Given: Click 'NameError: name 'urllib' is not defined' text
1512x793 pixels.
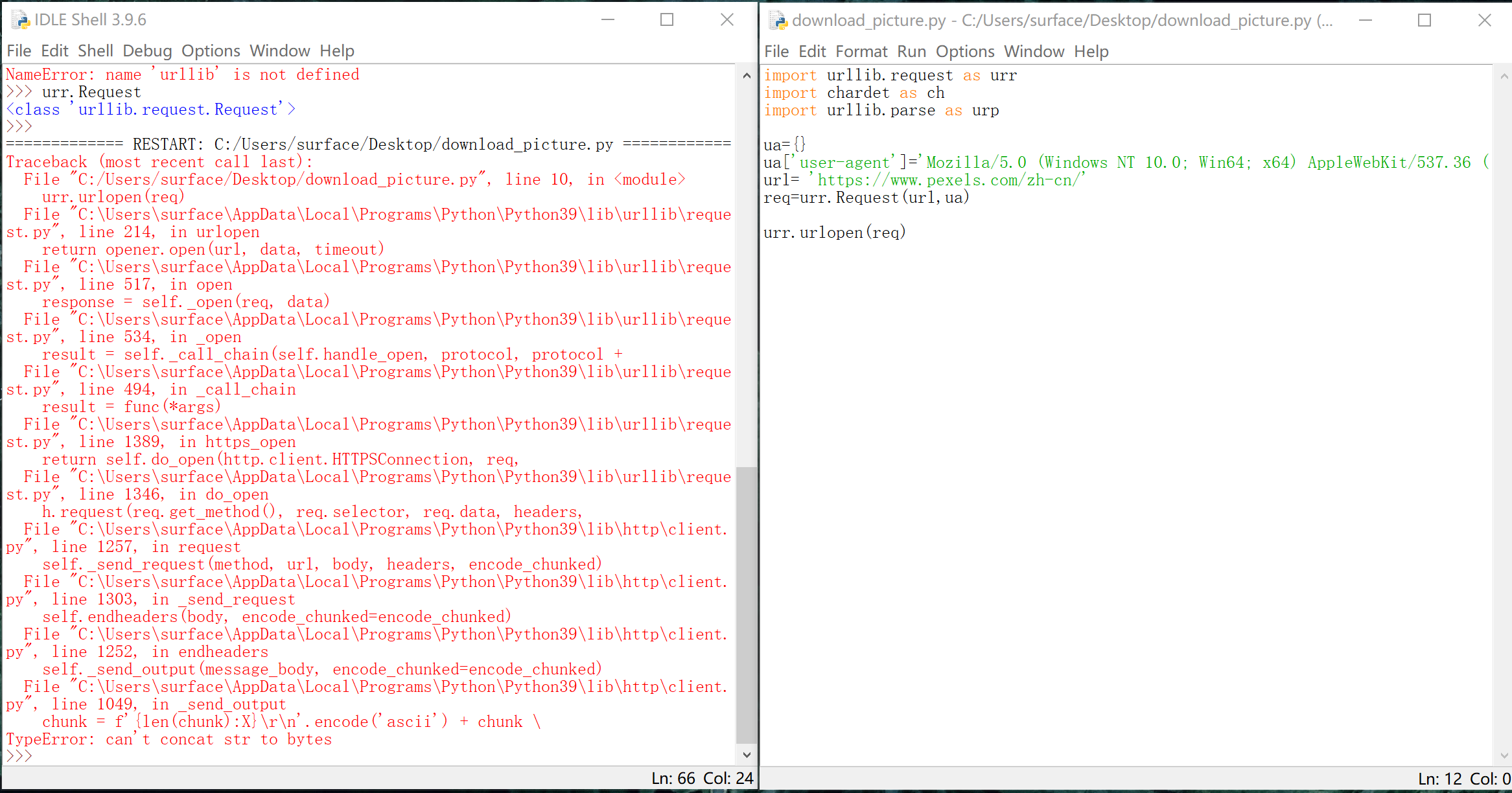Looking at the screenshot, I should click(182, 75).
